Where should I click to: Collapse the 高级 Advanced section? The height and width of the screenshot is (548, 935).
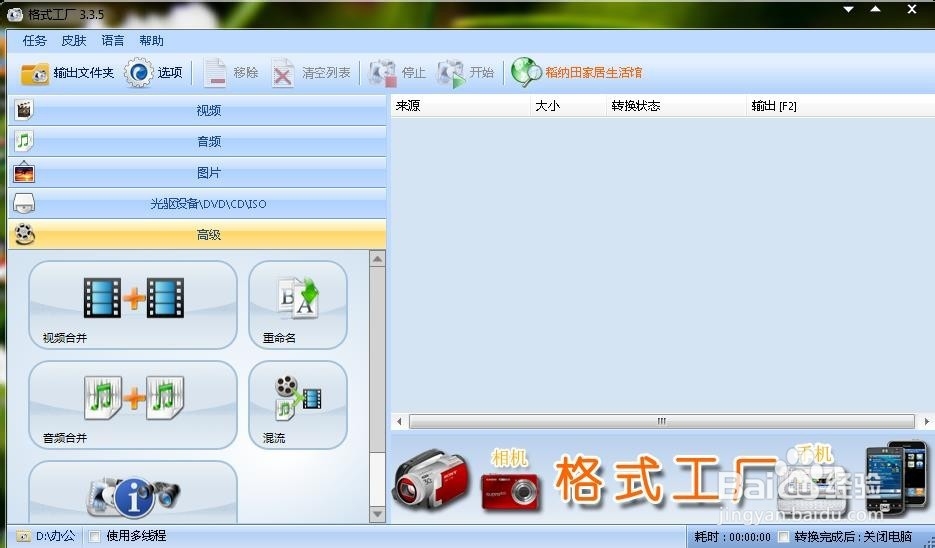pyautogui.click(x=197, y=234)
